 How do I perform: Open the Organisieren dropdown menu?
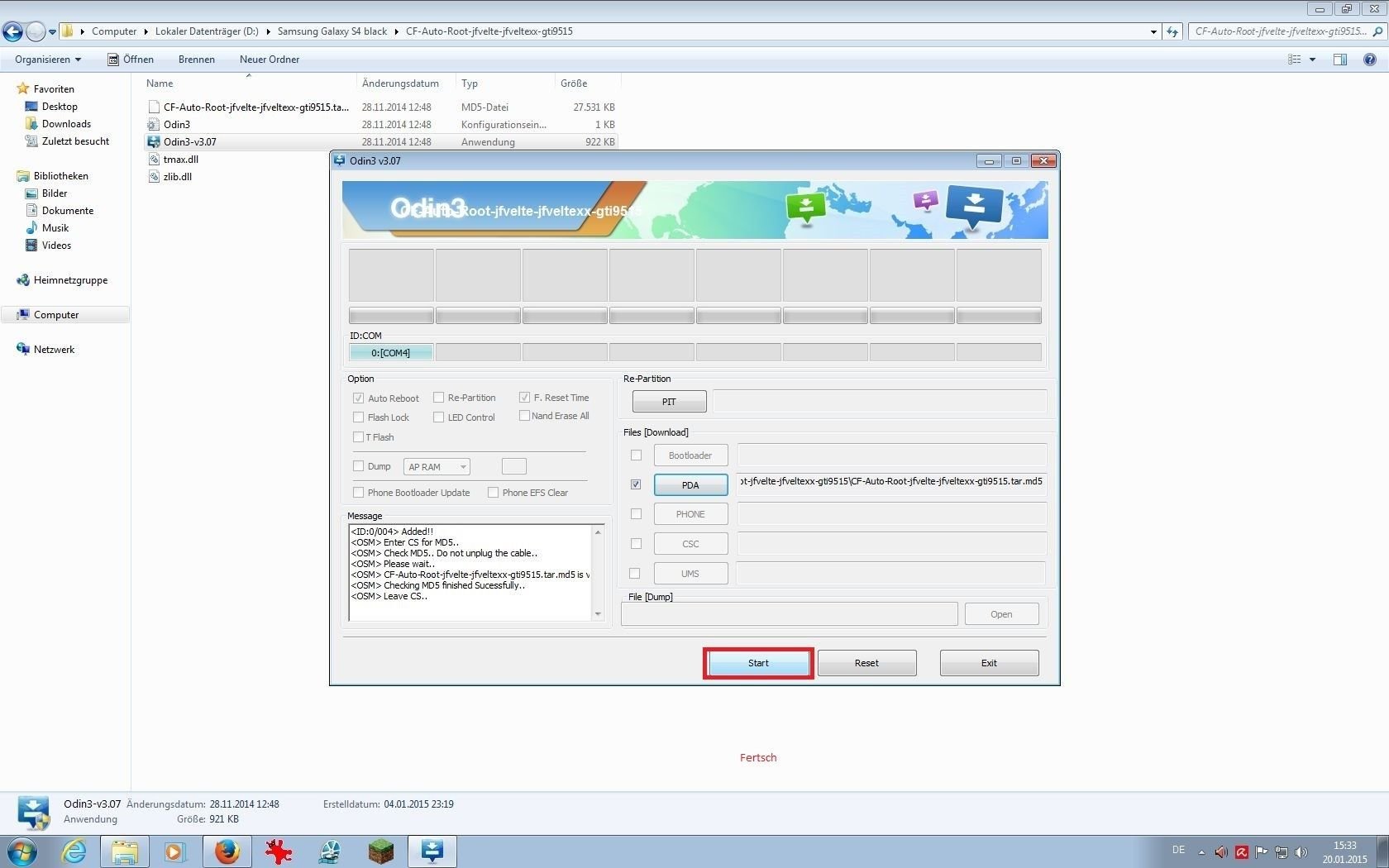(48, 60)
